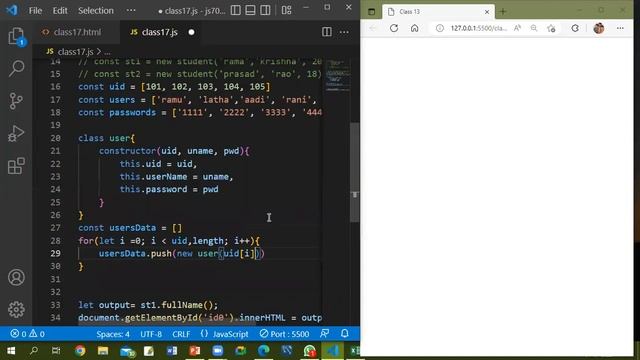The image size is (640, 360).
Task: Open the Feedback icon in status bar
Action: click(325, 333)
